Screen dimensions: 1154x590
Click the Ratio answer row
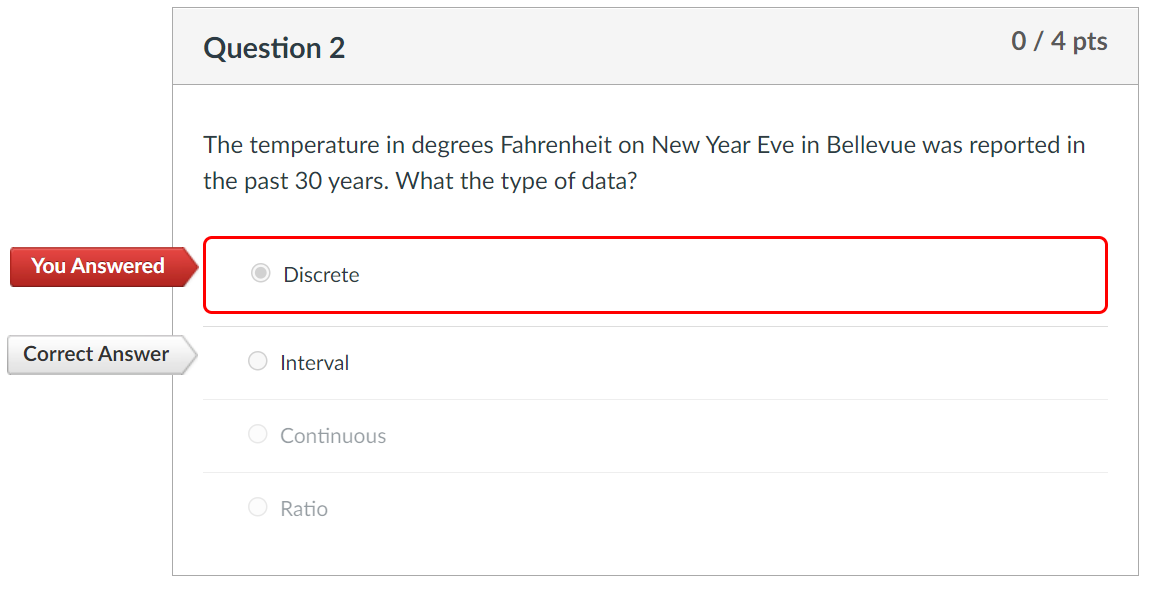pos(655,507)
